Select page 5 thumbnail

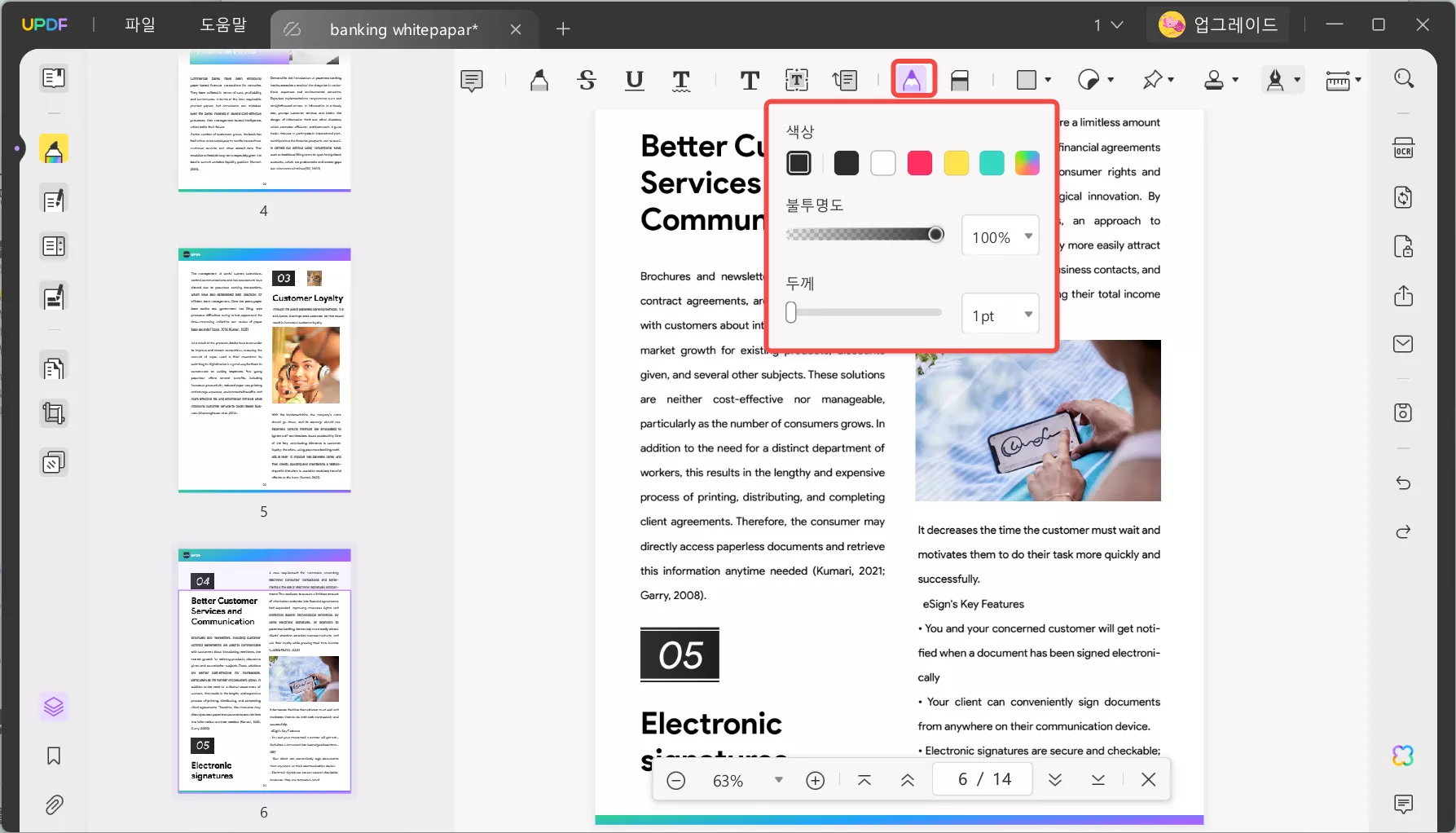[x=264, y=370]
